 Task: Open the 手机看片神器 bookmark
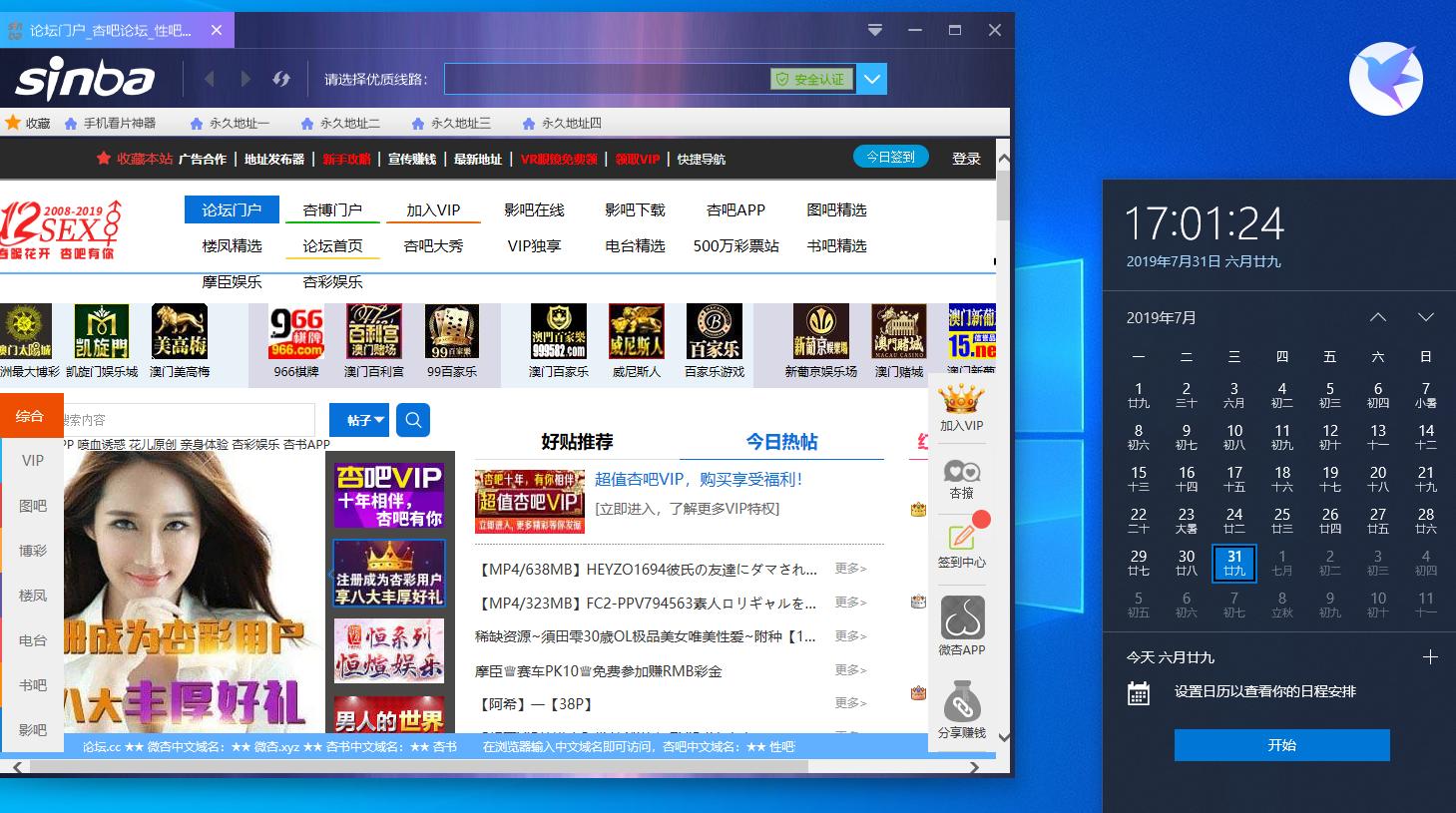pos(110,123)
